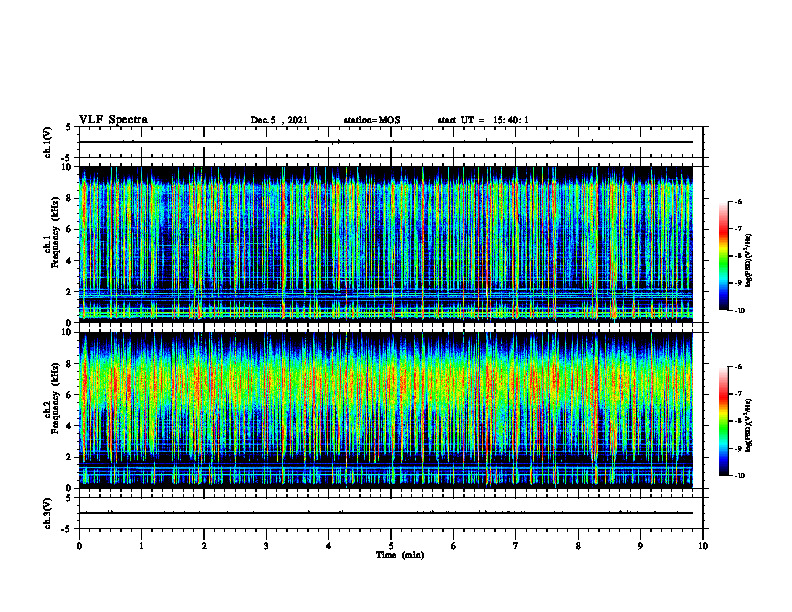The width and height of the screenshot is (792, 612).
Task: Click the "2" kHz tick on ch.1 axis
Action: click(69, 292)
